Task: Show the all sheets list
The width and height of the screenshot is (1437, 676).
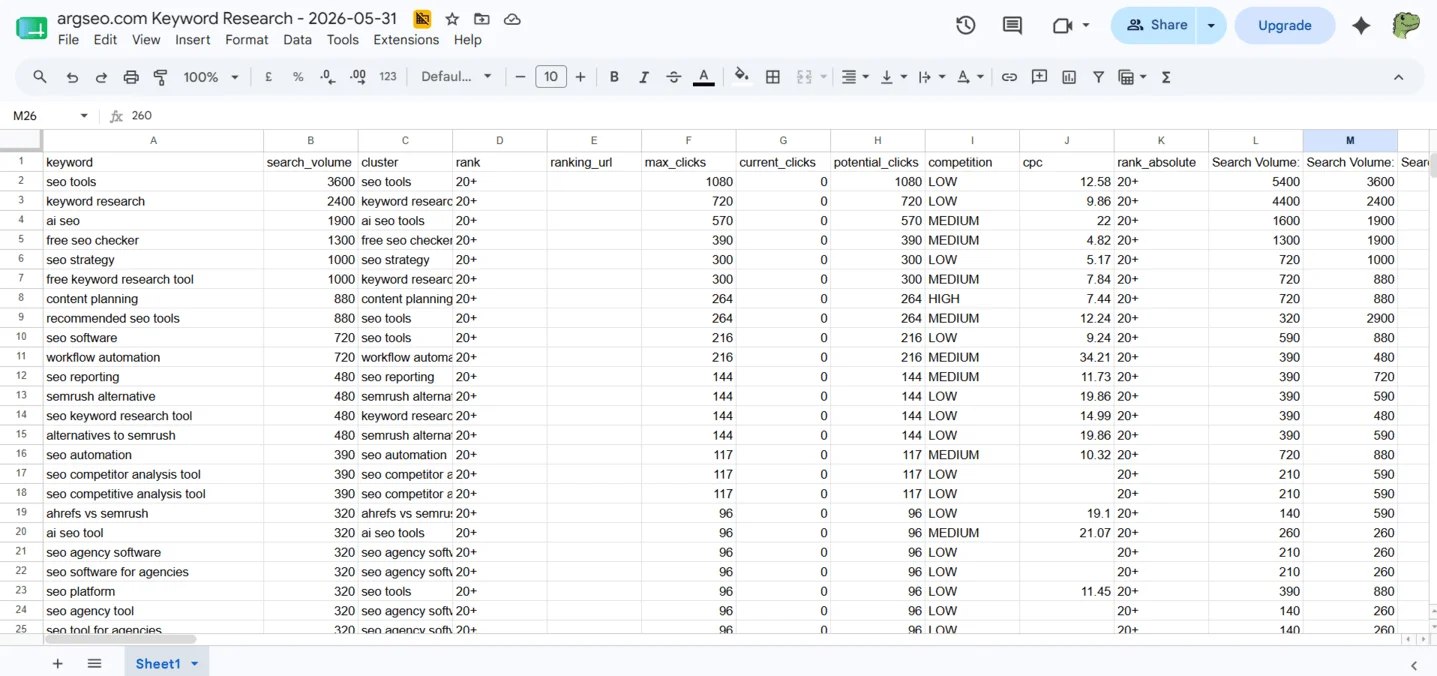Action: pos(95,664)
